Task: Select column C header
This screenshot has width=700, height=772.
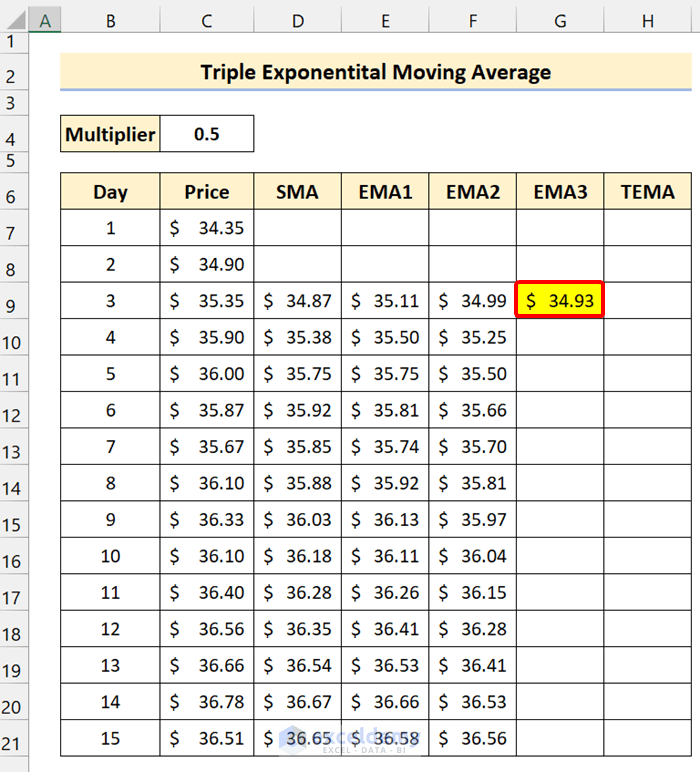Action: [x=207, y=20]
